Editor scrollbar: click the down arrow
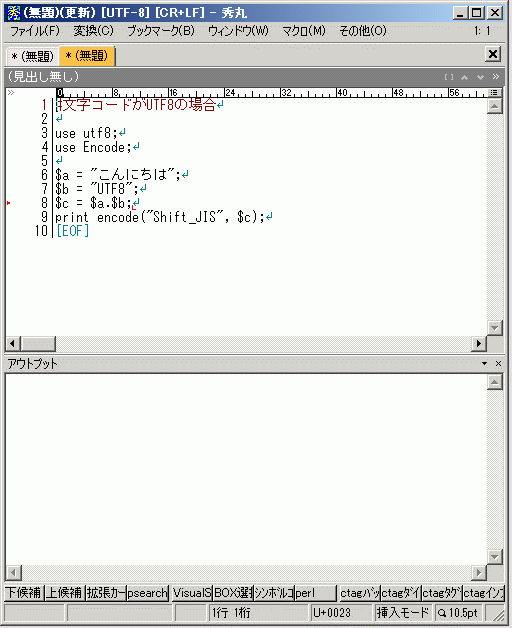The image size is (512, 628). tap(495, 328)
